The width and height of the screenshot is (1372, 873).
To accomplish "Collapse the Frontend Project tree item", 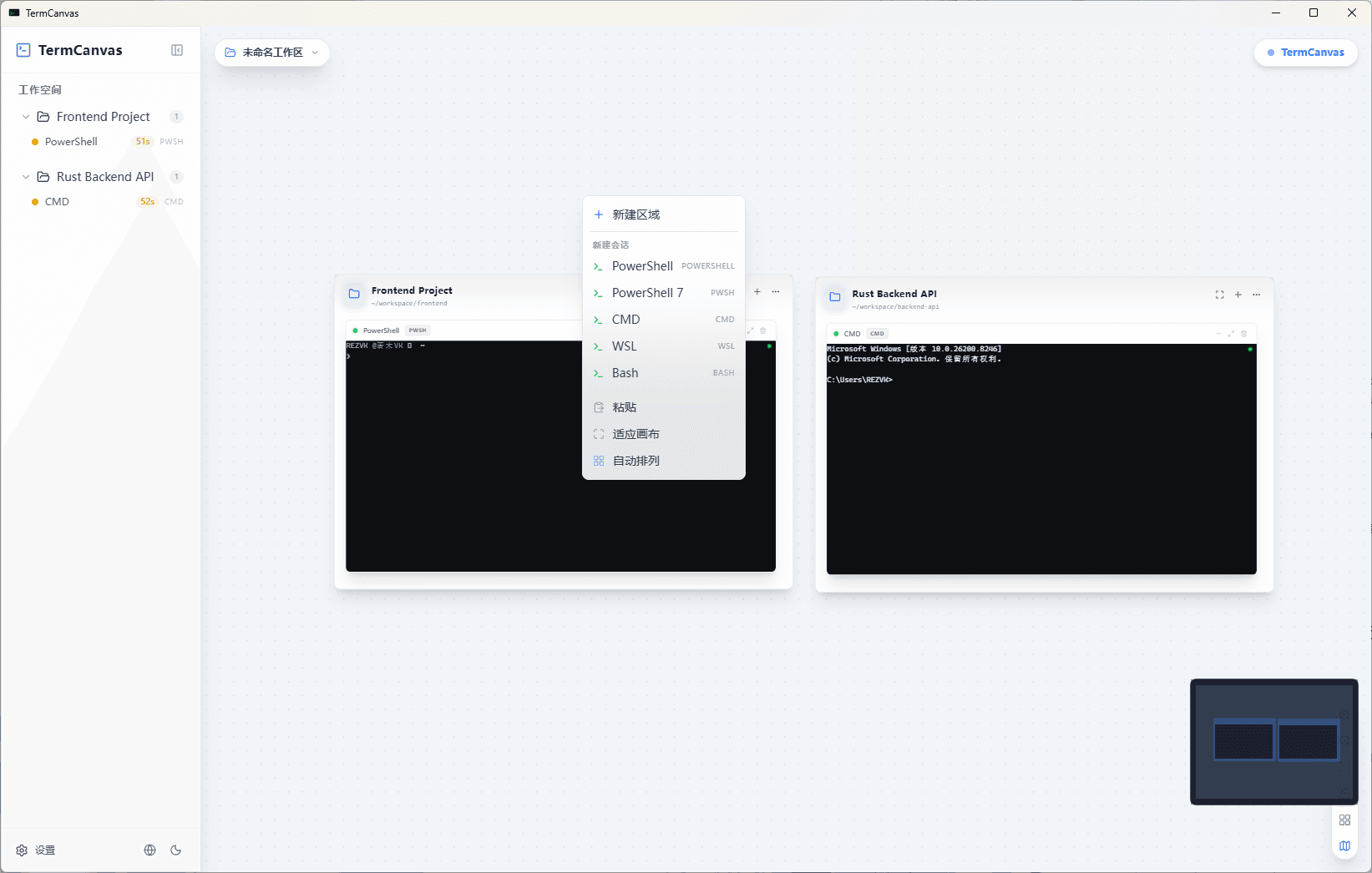I will (24, 117).
